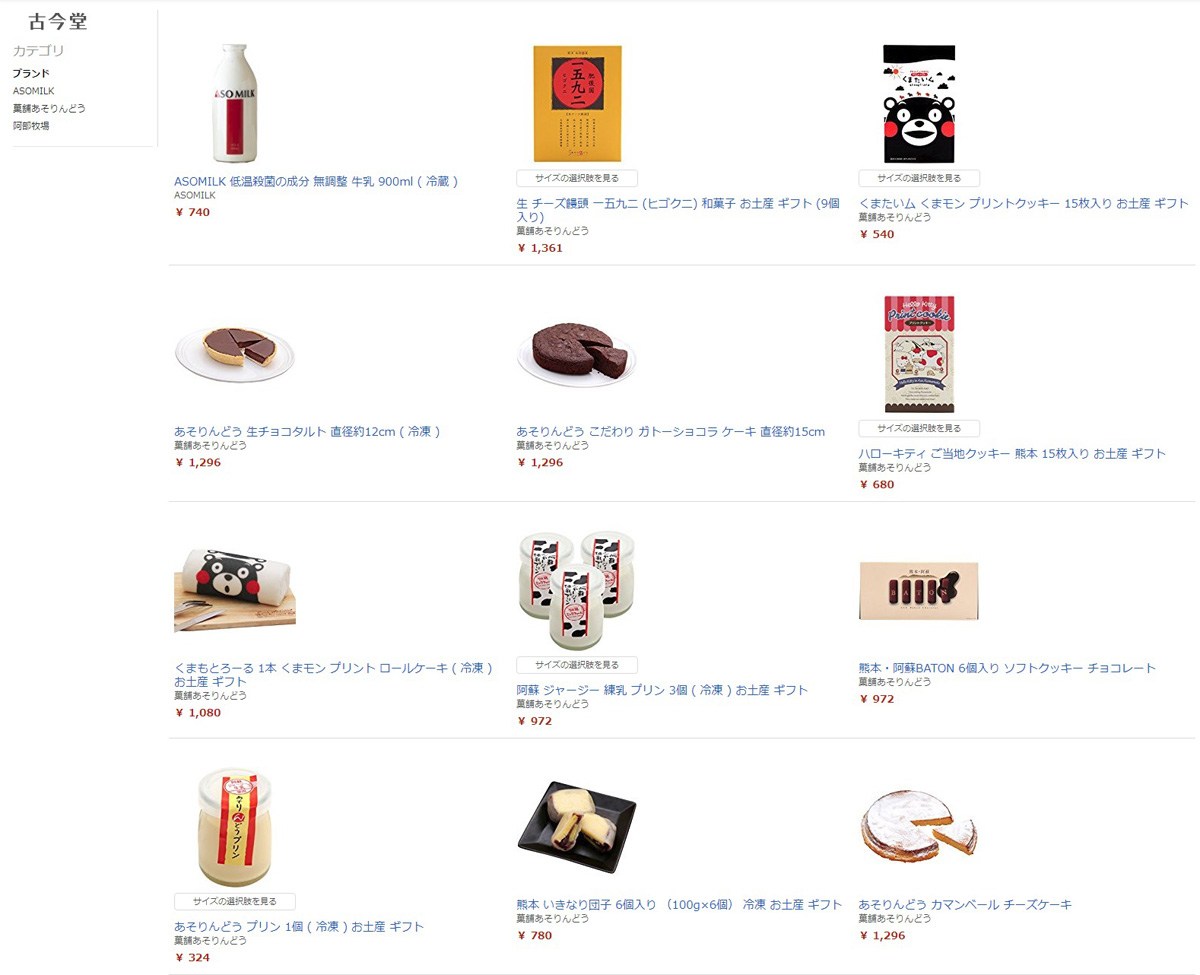
Task: View size options for Jersey milk pudding
Action: [577, 665]
